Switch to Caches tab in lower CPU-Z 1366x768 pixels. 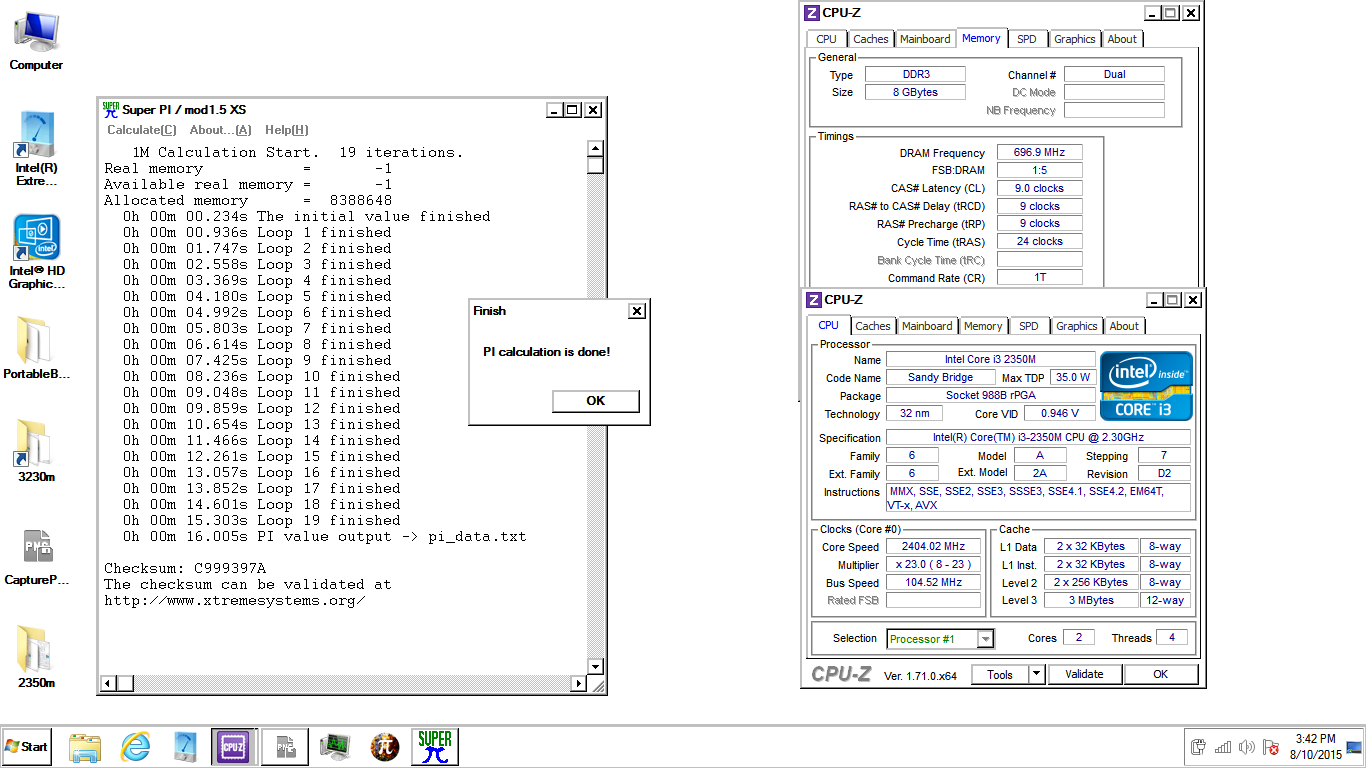click(872, 326)
